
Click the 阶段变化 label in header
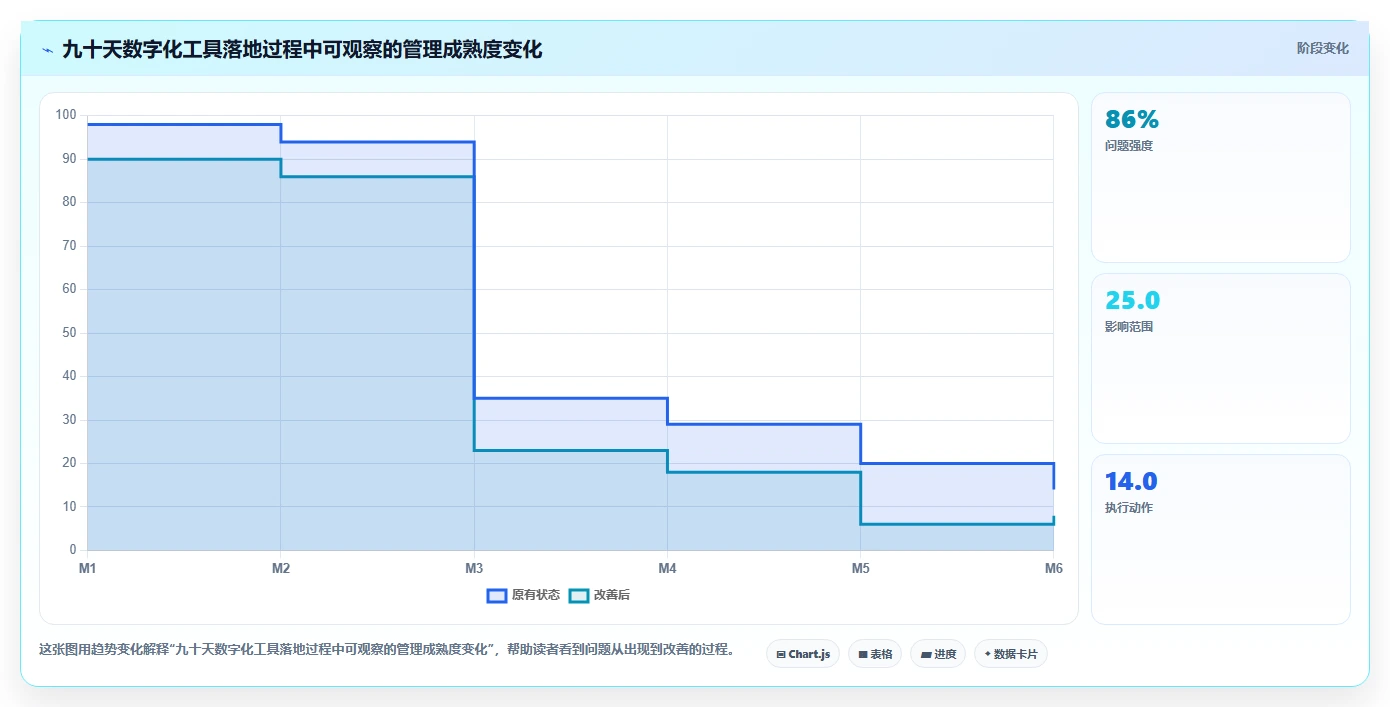point(1322,48)
